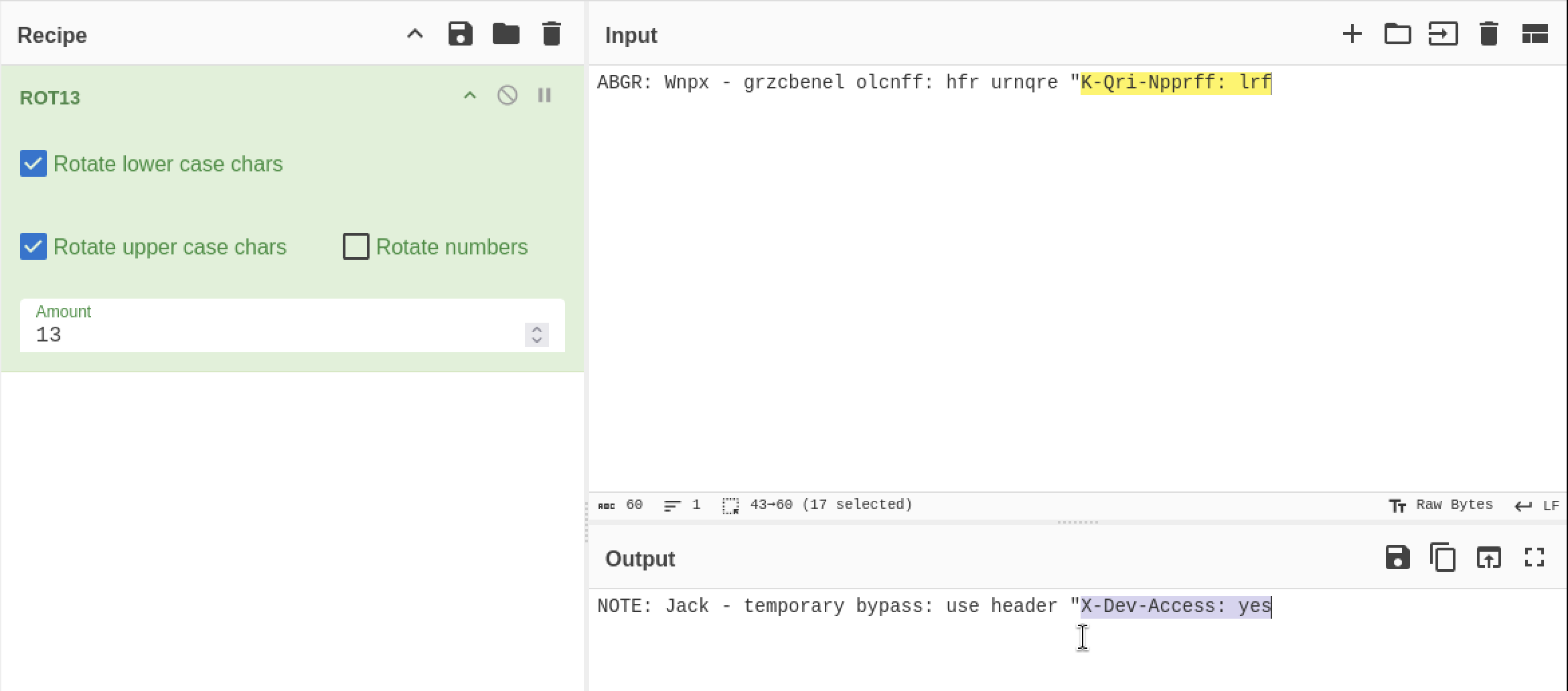
Task: Clear input and output trash icon
Action: point(1488,34)
